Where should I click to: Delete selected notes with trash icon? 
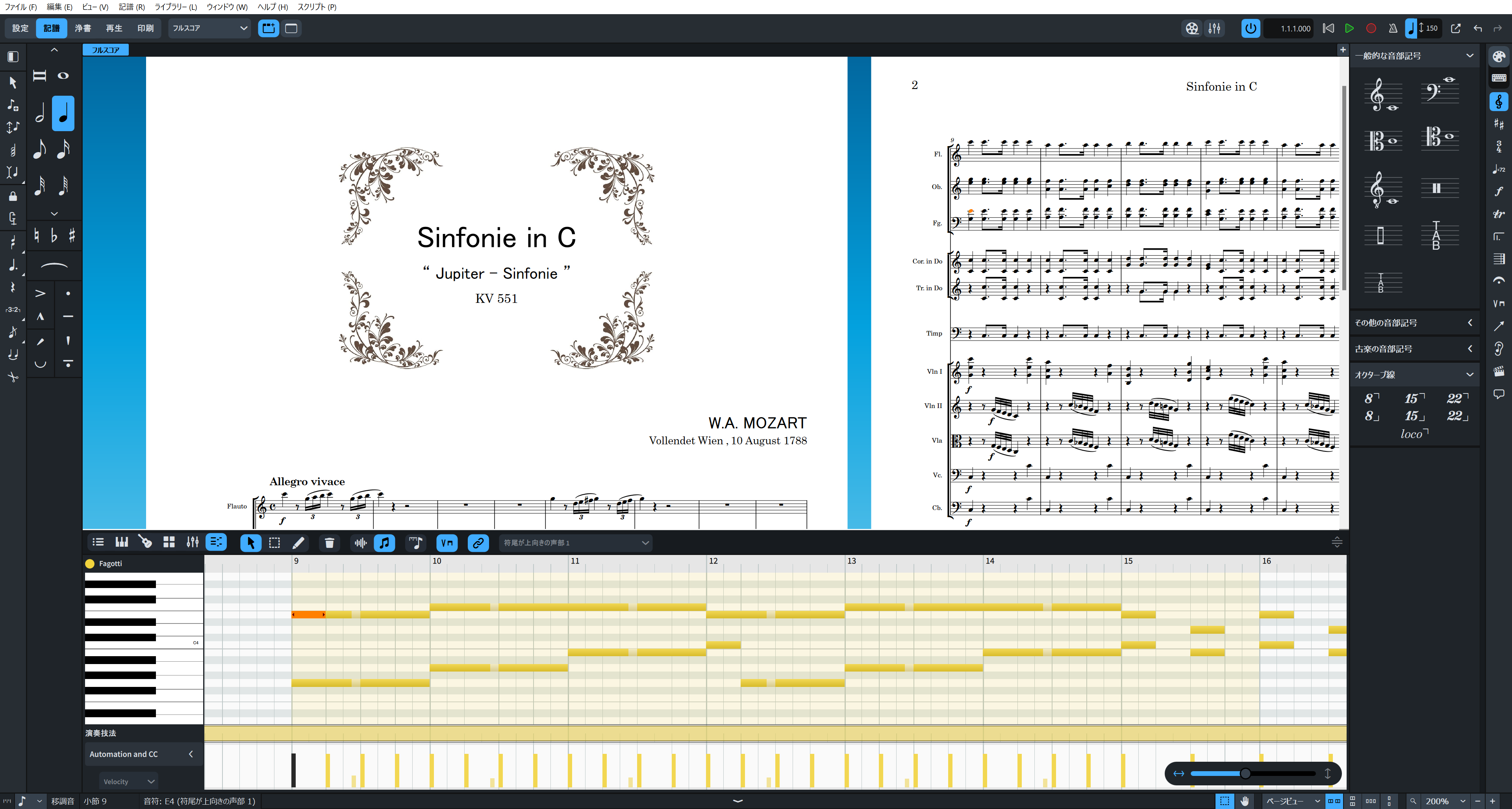(329, 543)
